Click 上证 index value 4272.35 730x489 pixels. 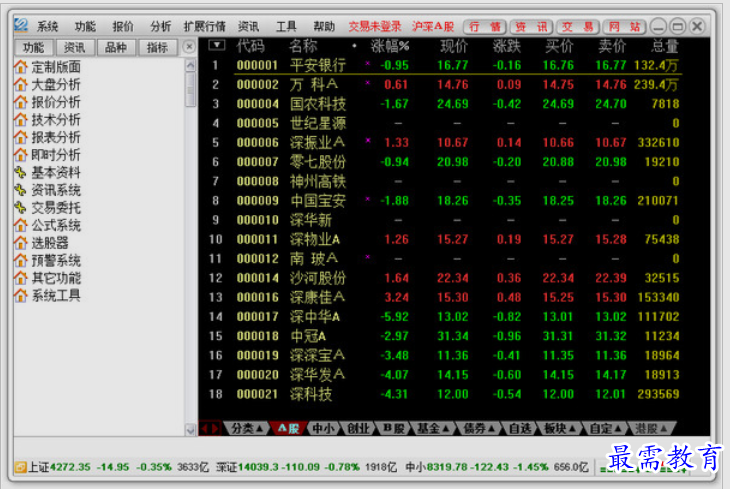70,467
